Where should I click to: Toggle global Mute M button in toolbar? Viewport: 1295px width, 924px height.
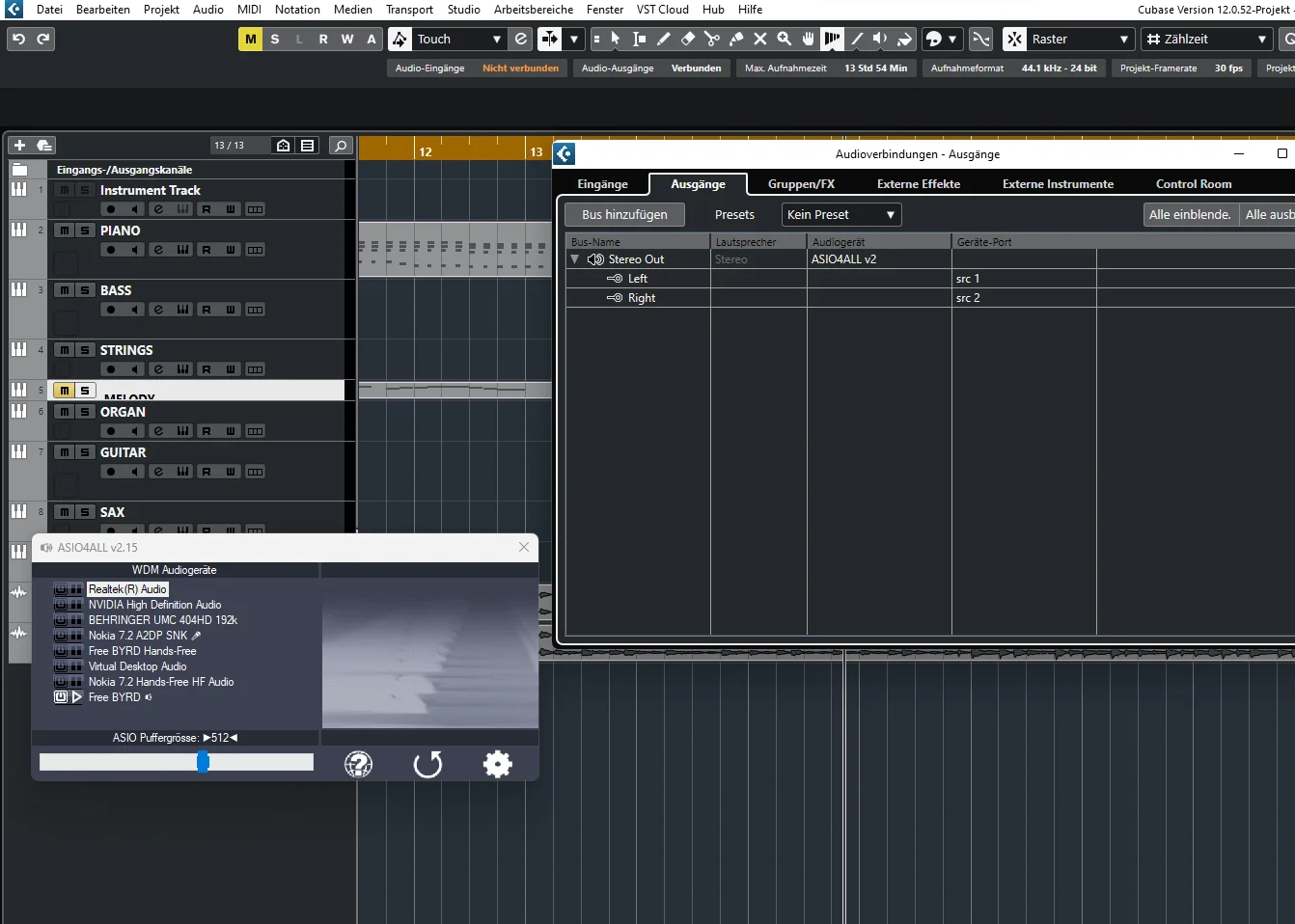251,39
